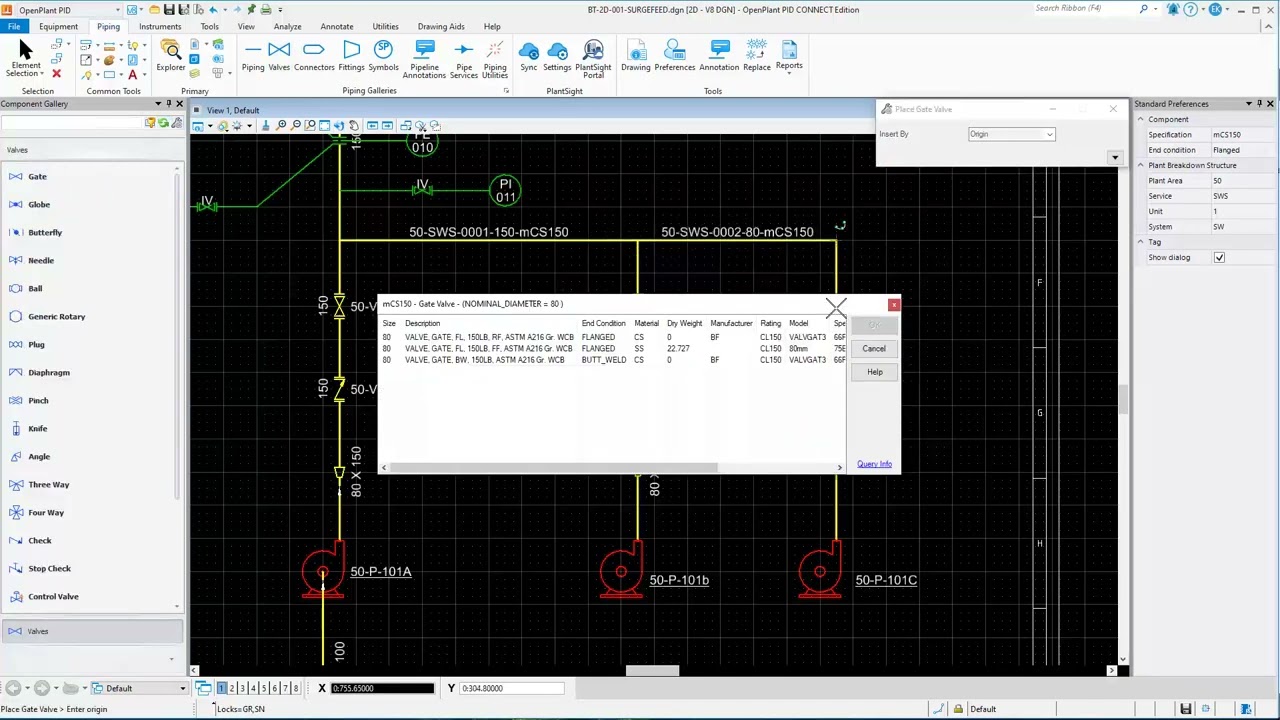The image size is (1280, 720).
Task: Click the Search Ribbon field
Action: pyautogui.click(x=1085, y=9)
